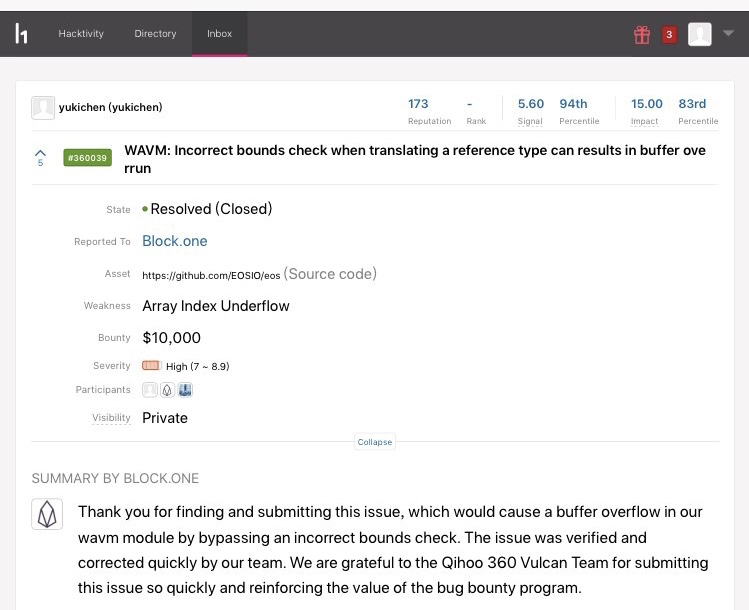Click the first participant avatar
Image resolution: width=749 pixels, height=610 pixels.
coord(150,390)
